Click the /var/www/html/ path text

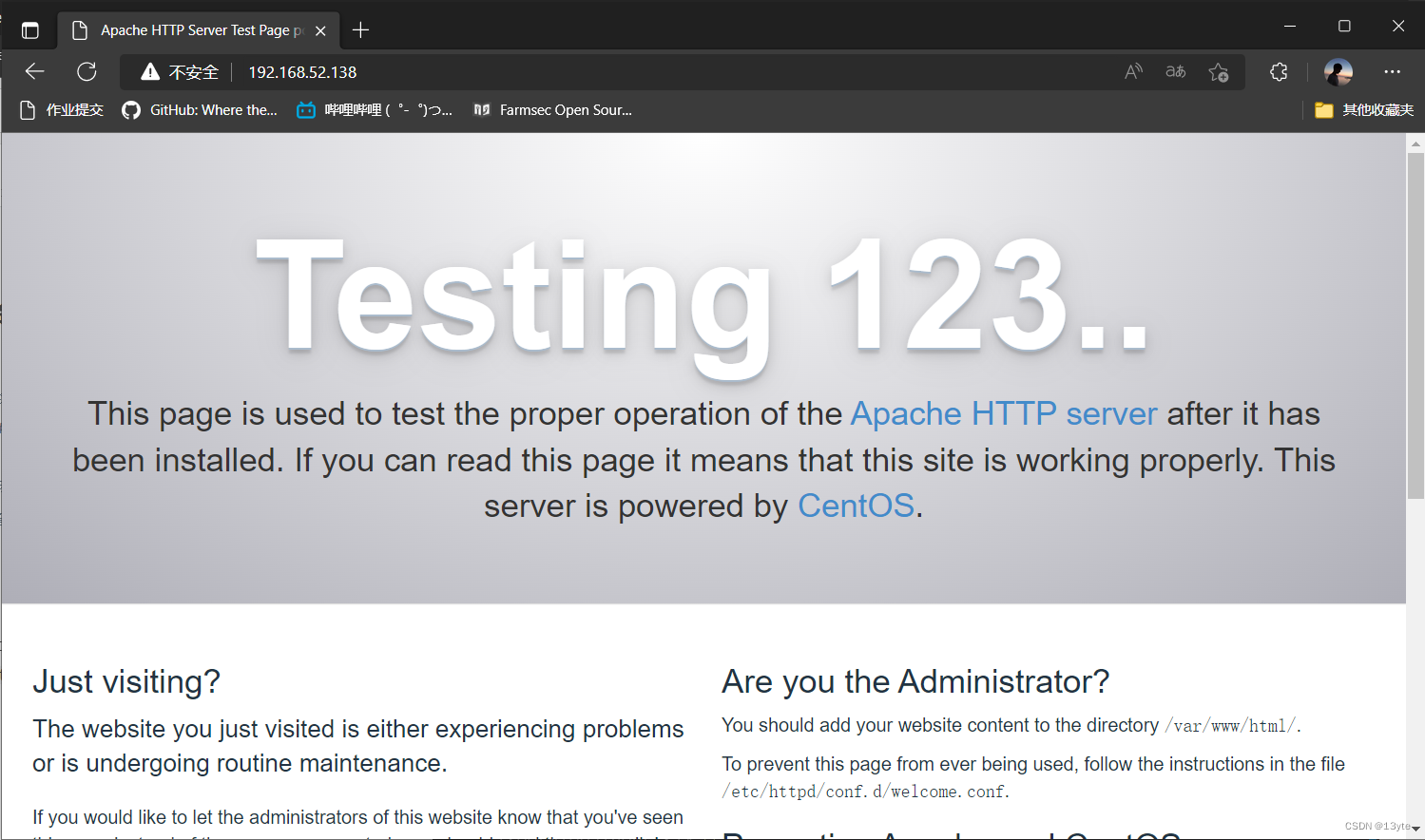[1231, 726]
